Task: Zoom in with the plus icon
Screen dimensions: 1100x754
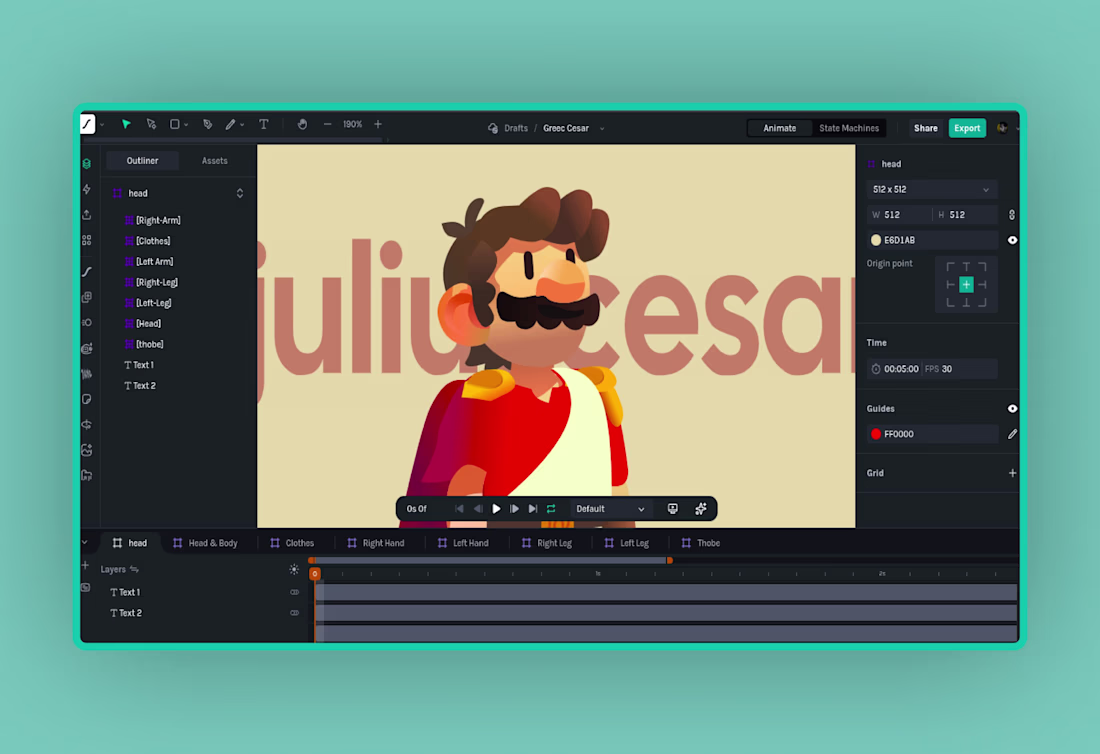Action: point(378,124)
